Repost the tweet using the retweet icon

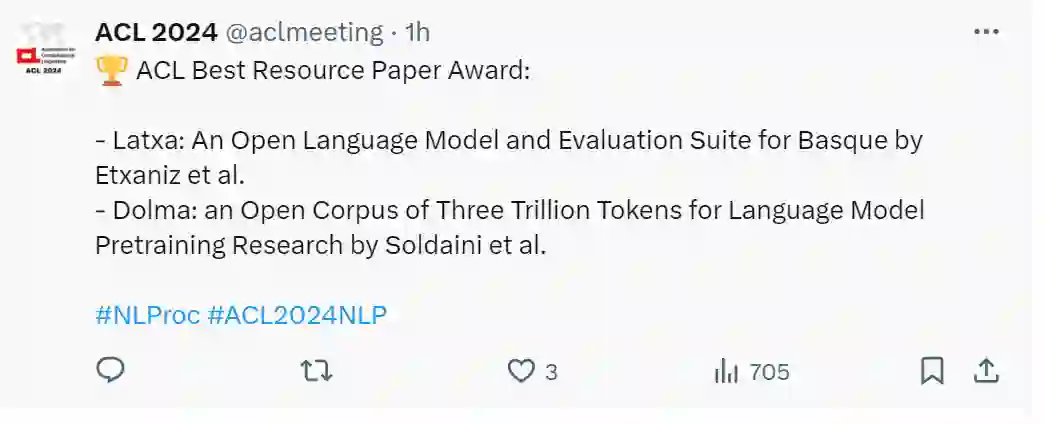click(x=317, y=371)
